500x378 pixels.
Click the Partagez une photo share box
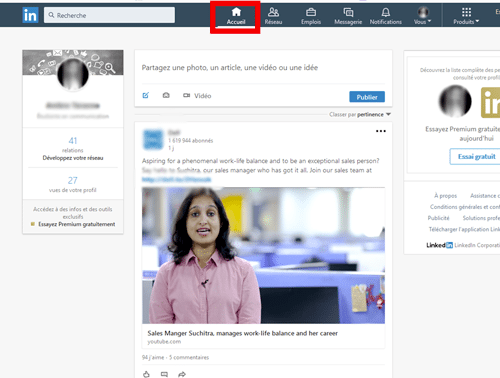tap(230, 68)
